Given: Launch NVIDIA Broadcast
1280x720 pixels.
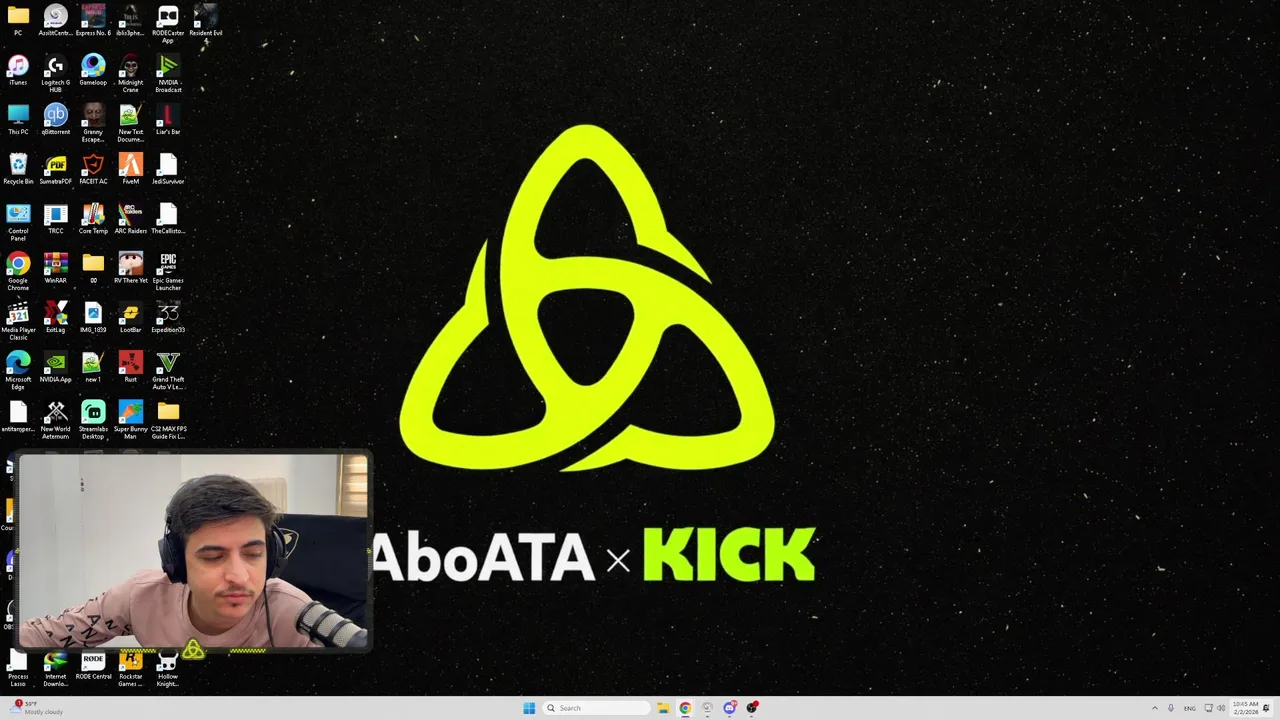Looking at the screenshot, I should point(168,74).
